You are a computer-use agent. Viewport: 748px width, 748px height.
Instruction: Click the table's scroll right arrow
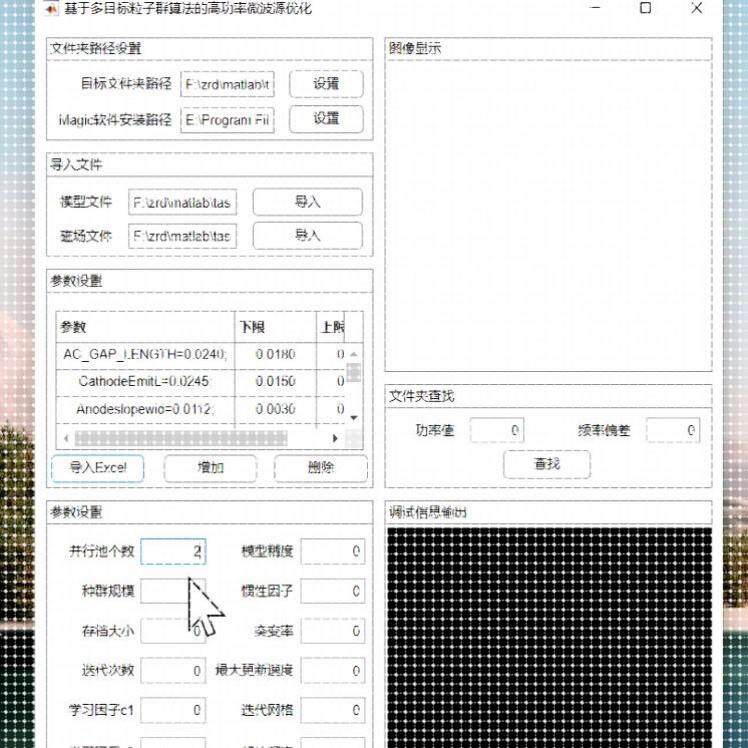pyautogui.click(x=335, y=438)
